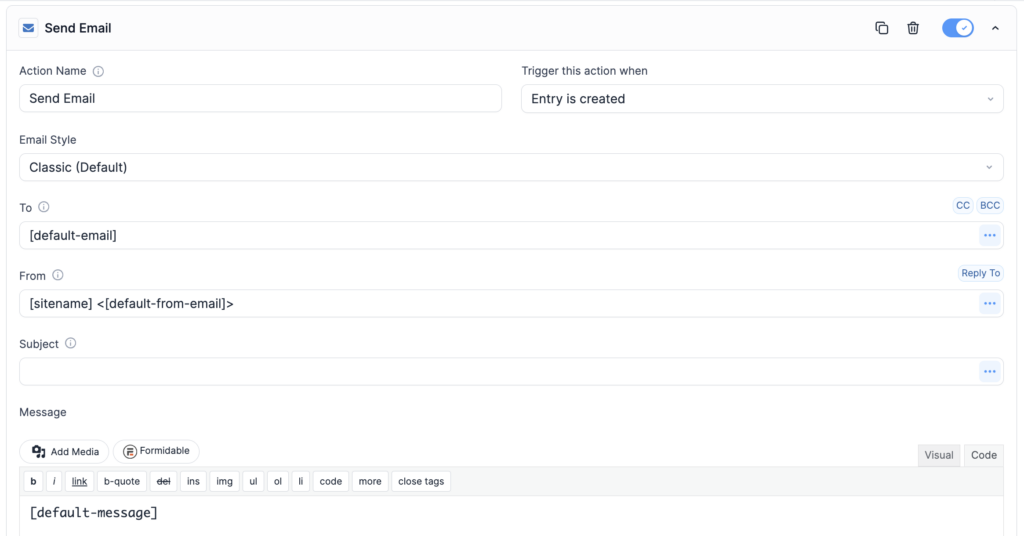This screenshot has height=536, width=1024.
Task: Click in the message text area
Action: [x=511, y=516]
